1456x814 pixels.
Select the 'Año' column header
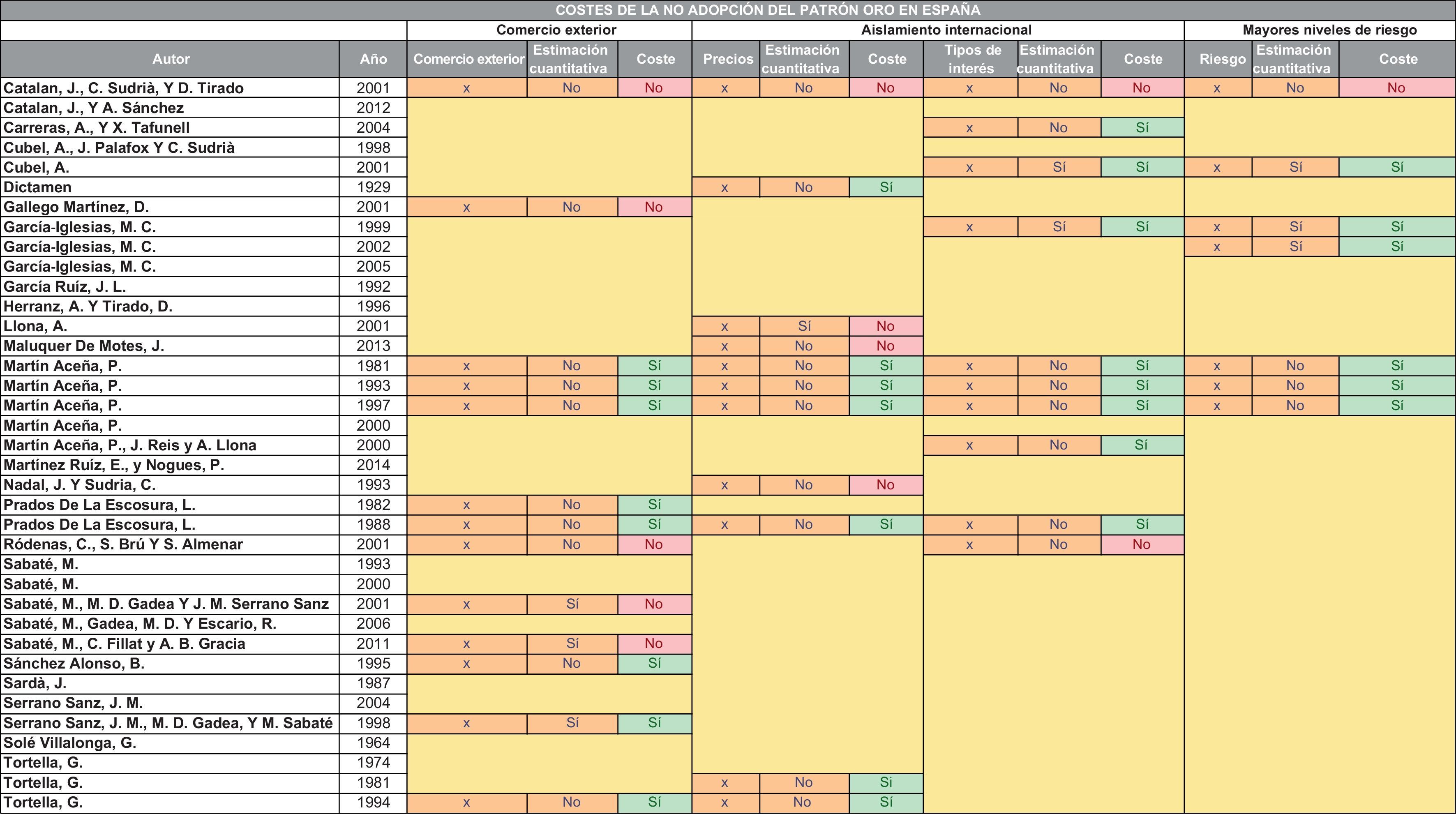click(373, 59)
